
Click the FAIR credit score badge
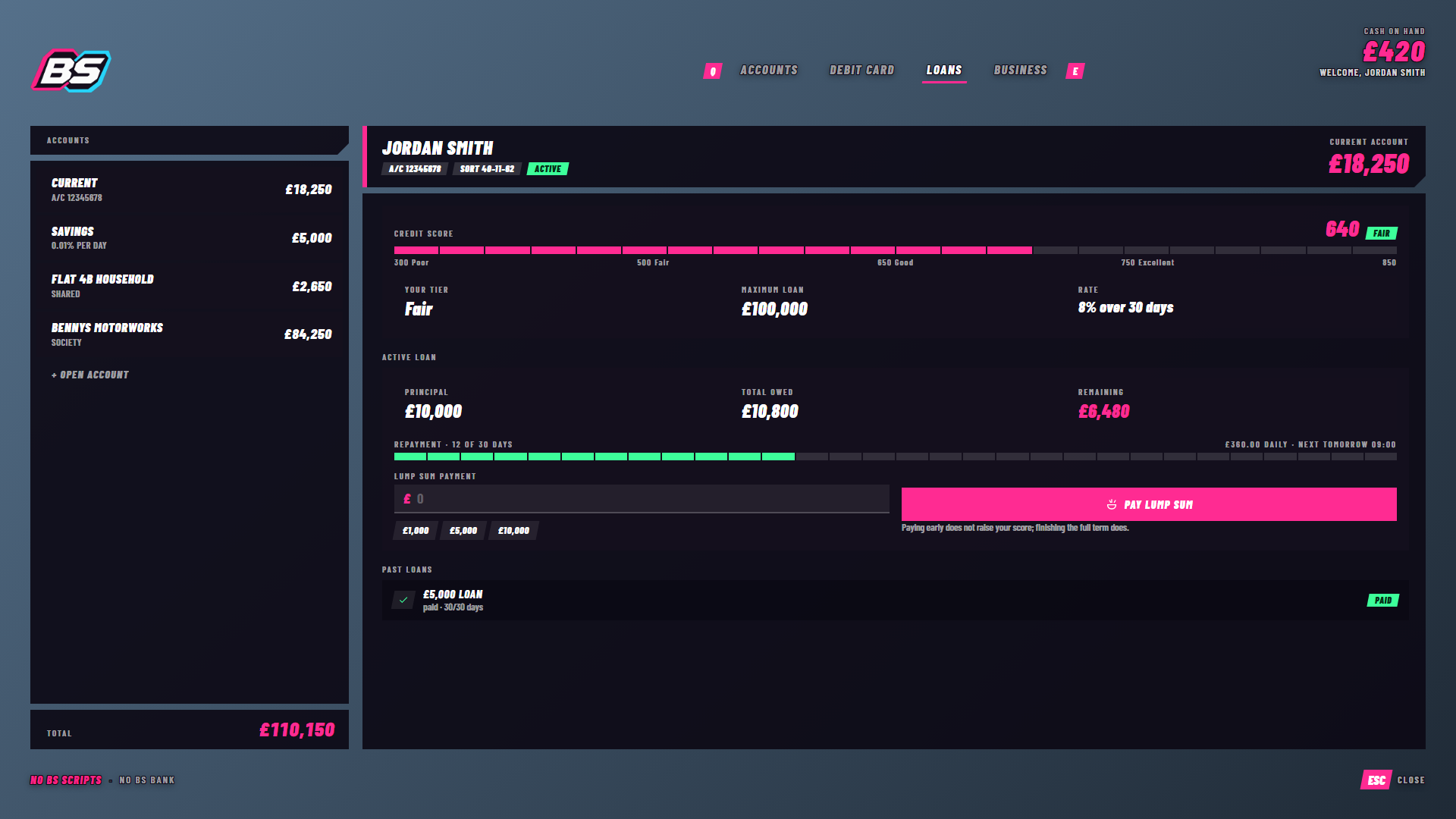1382,234
